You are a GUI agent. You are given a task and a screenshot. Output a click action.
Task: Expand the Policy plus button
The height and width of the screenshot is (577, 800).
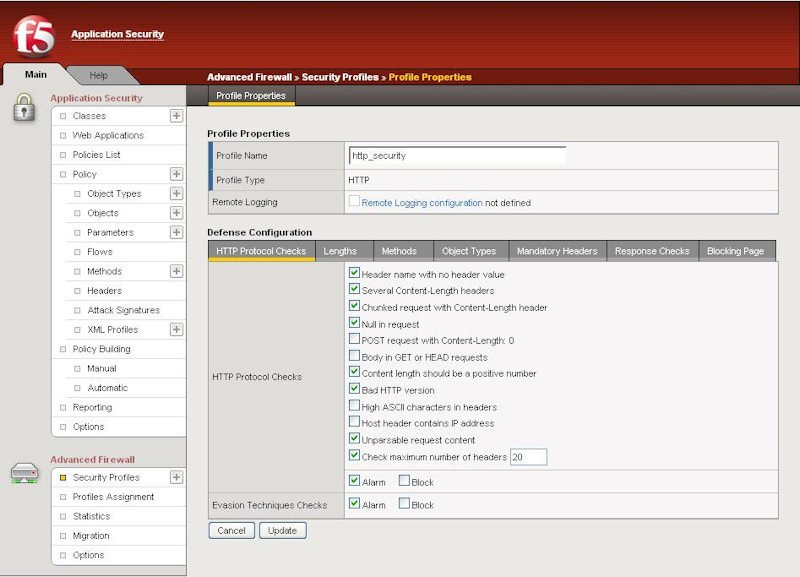click(x=176, y=174)
